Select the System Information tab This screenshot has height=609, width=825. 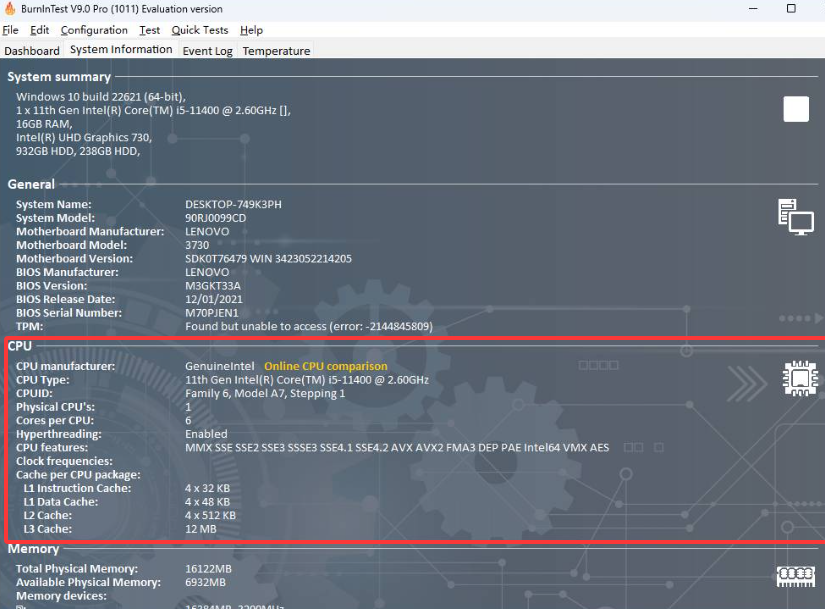pos(121,49)
